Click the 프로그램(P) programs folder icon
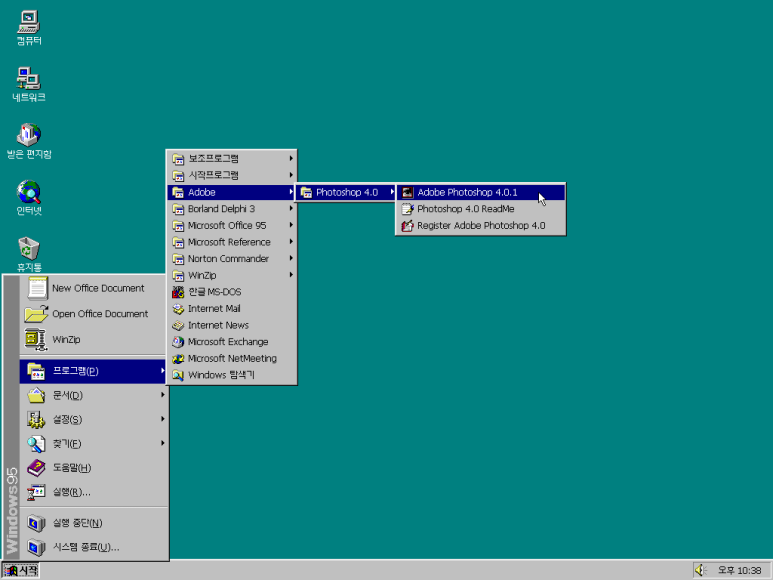The width and height of the screenshot is (773, 580). [x=36, y=371]
